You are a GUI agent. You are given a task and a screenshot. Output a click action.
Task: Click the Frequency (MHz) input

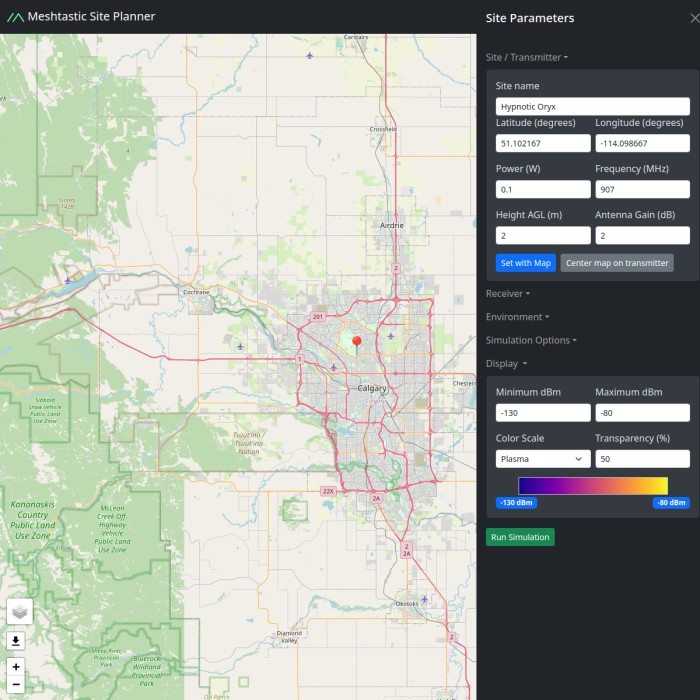click(642, 189)
